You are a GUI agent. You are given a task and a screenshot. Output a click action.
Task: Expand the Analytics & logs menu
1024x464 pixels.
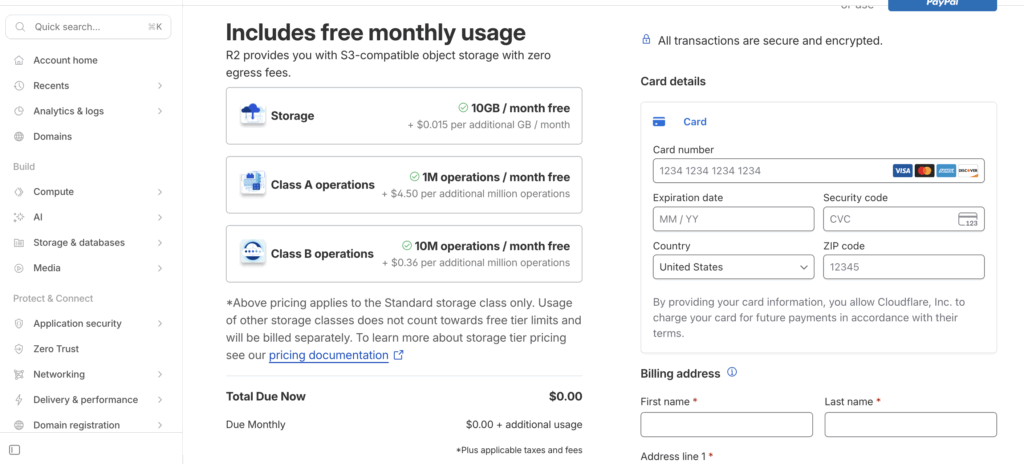160,111
